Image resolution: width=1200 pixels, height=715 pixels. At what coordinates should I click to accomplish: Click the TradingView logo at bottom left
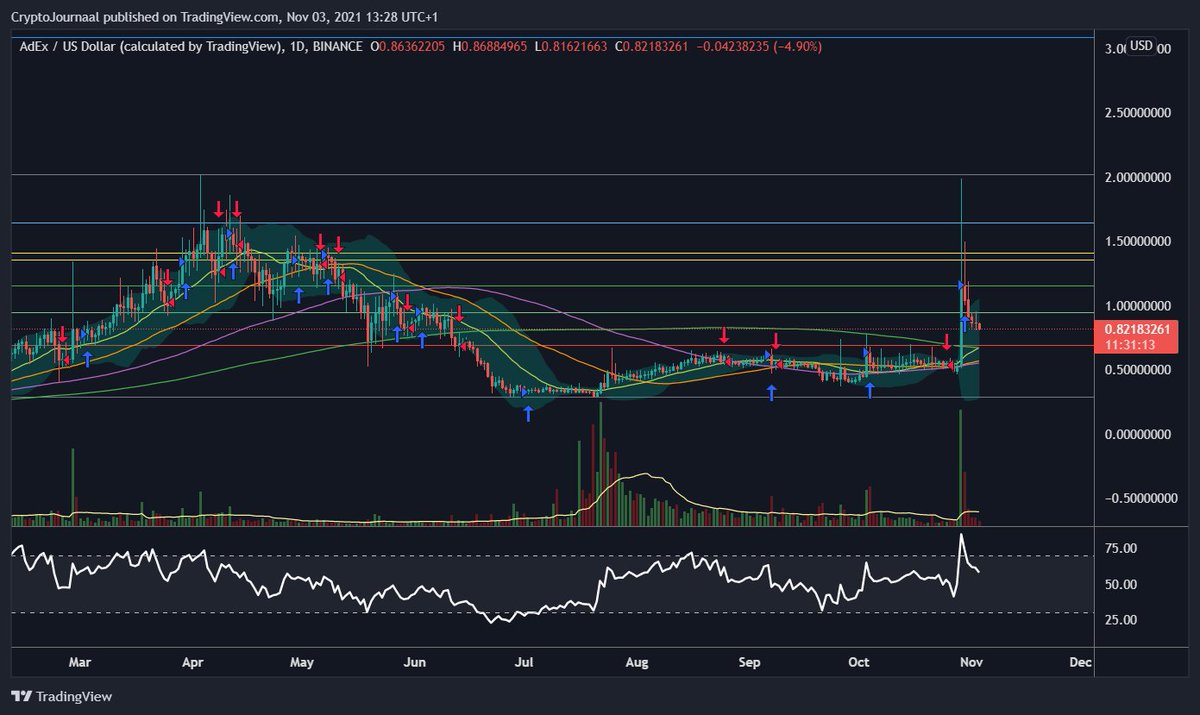pos(62,696)
